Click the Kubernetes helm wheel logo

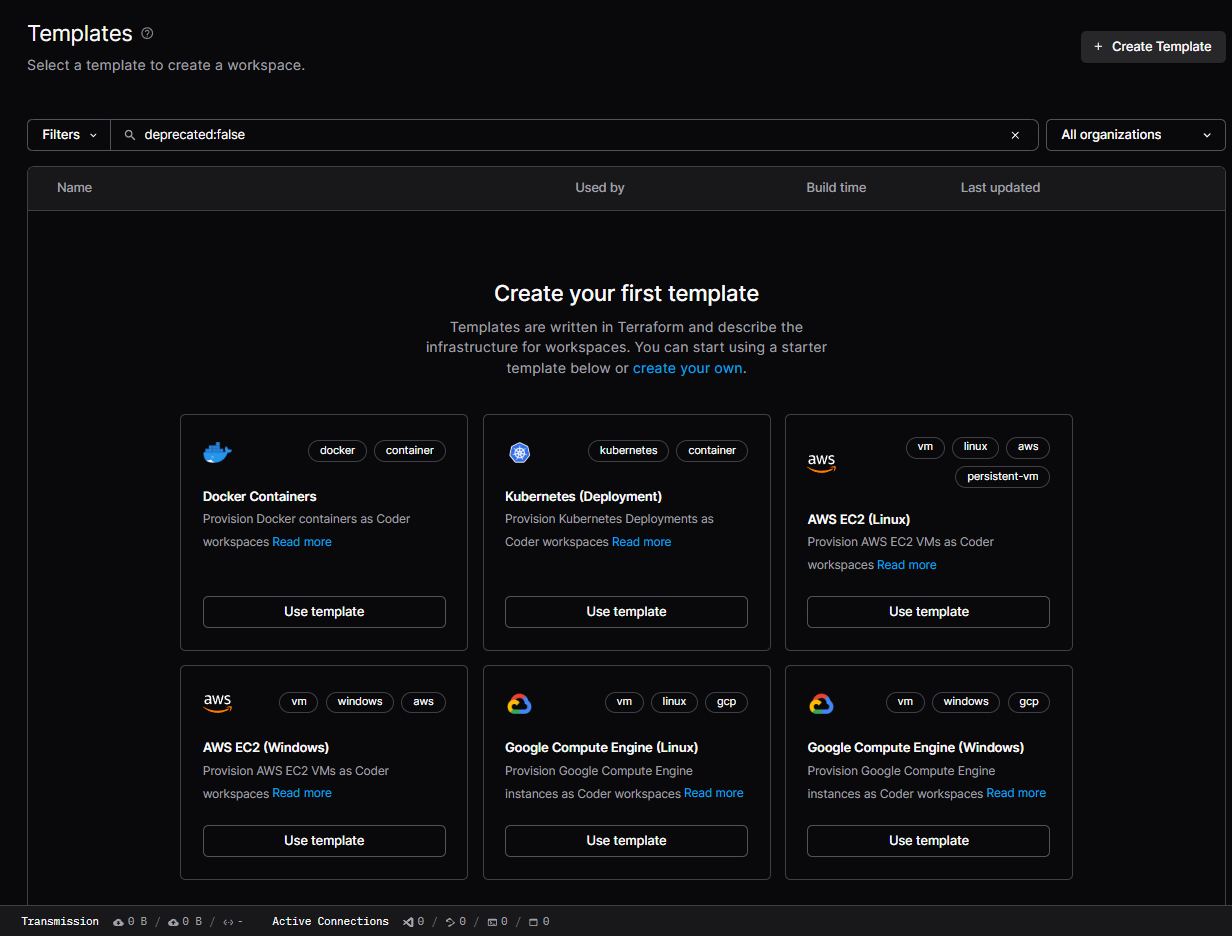(519, 453)
